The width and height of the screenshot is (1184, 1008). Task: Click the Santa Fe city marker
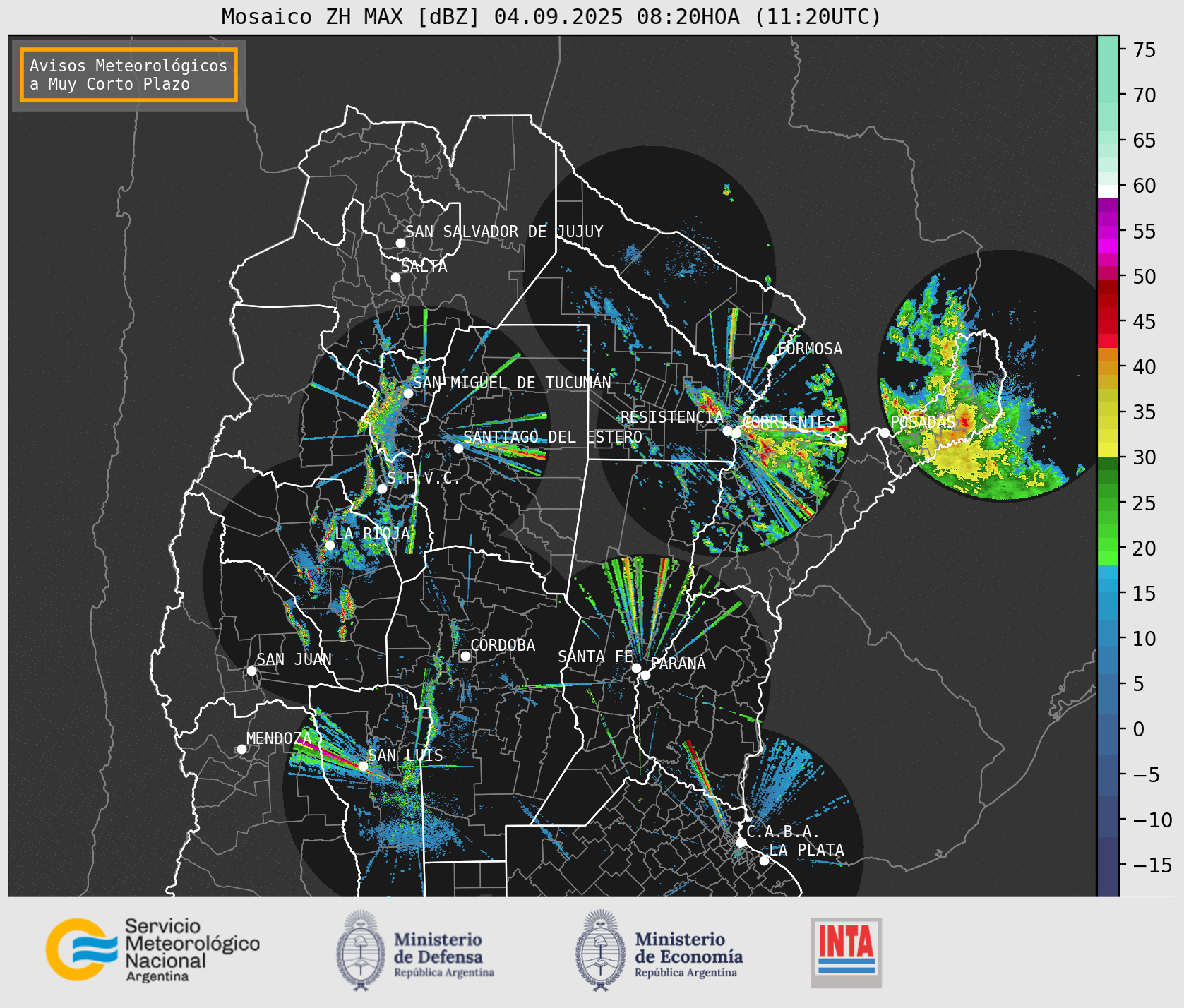[x=636, y=668]
